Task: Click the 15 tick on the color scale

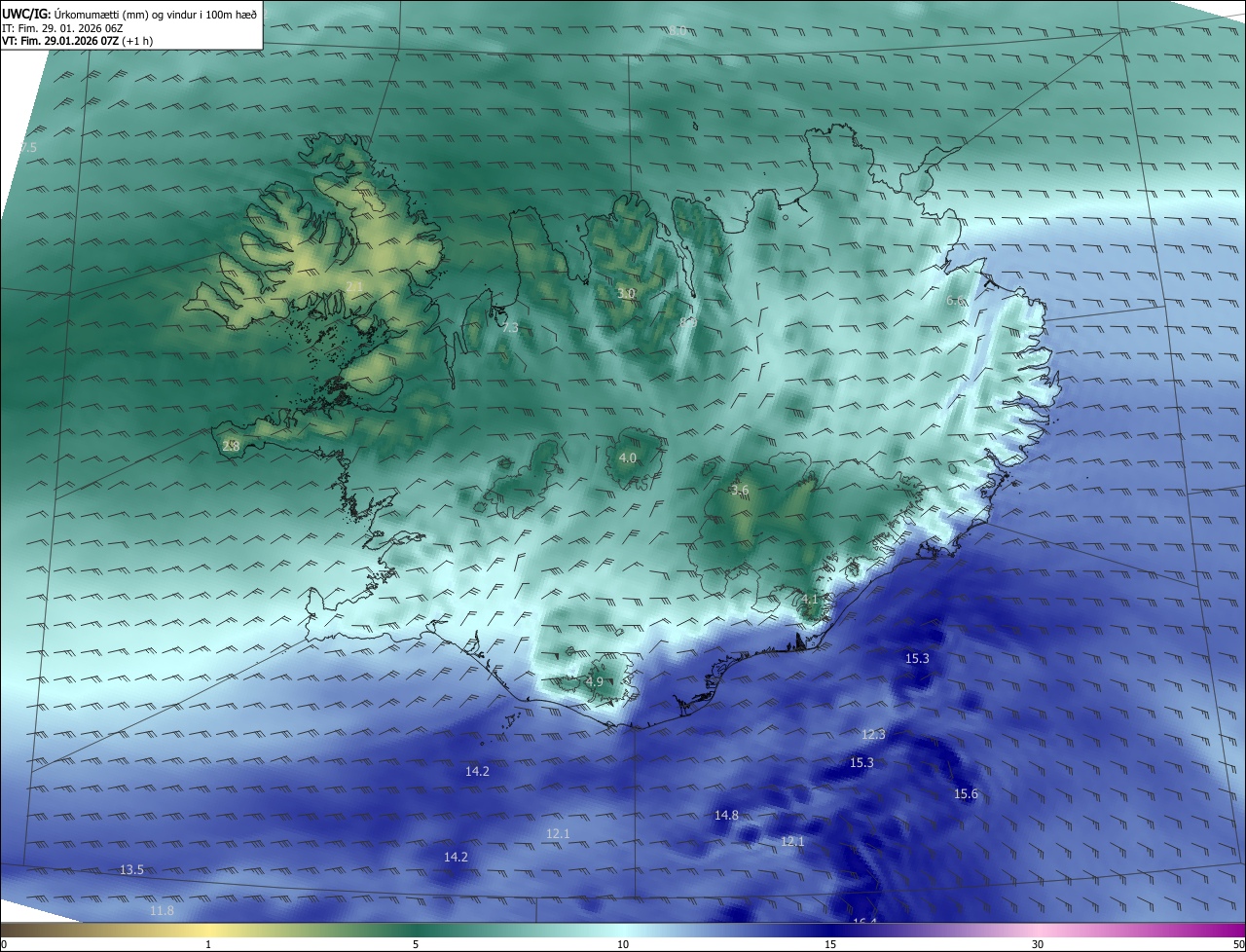Action: click(830, 944)
